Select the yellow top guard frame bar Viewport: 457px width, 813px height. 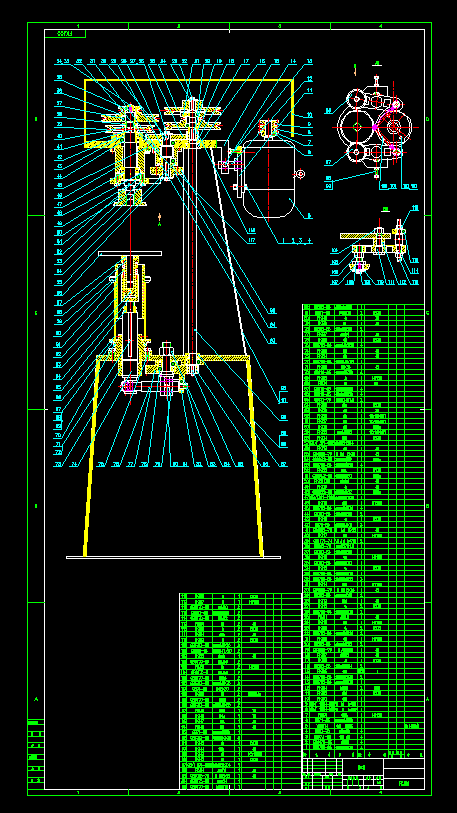pyautogui.click(x=189, y=80)
